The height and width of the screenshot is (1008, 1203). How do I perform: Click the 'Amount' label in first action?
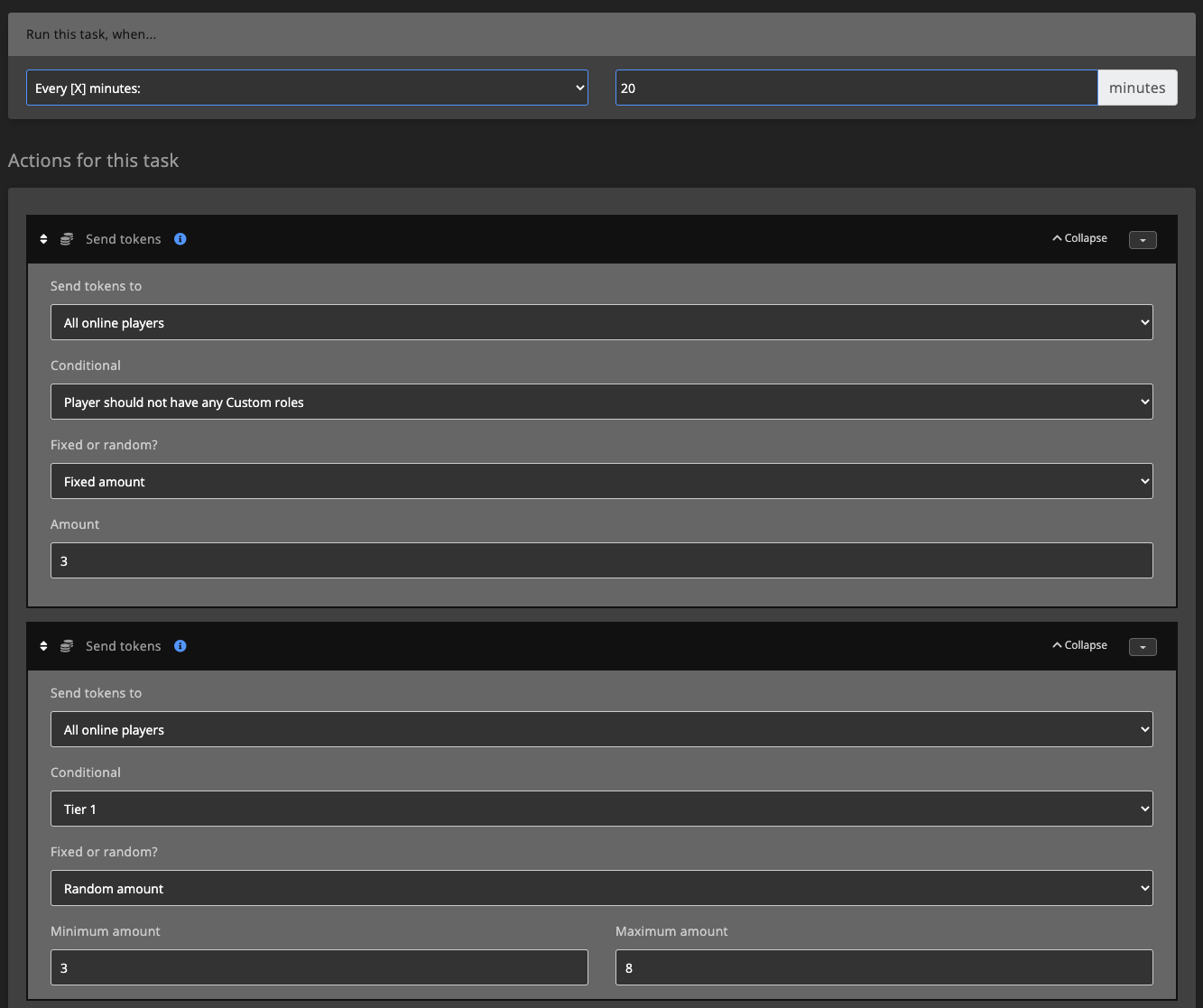pyautogui.click(x=75, y=524)
